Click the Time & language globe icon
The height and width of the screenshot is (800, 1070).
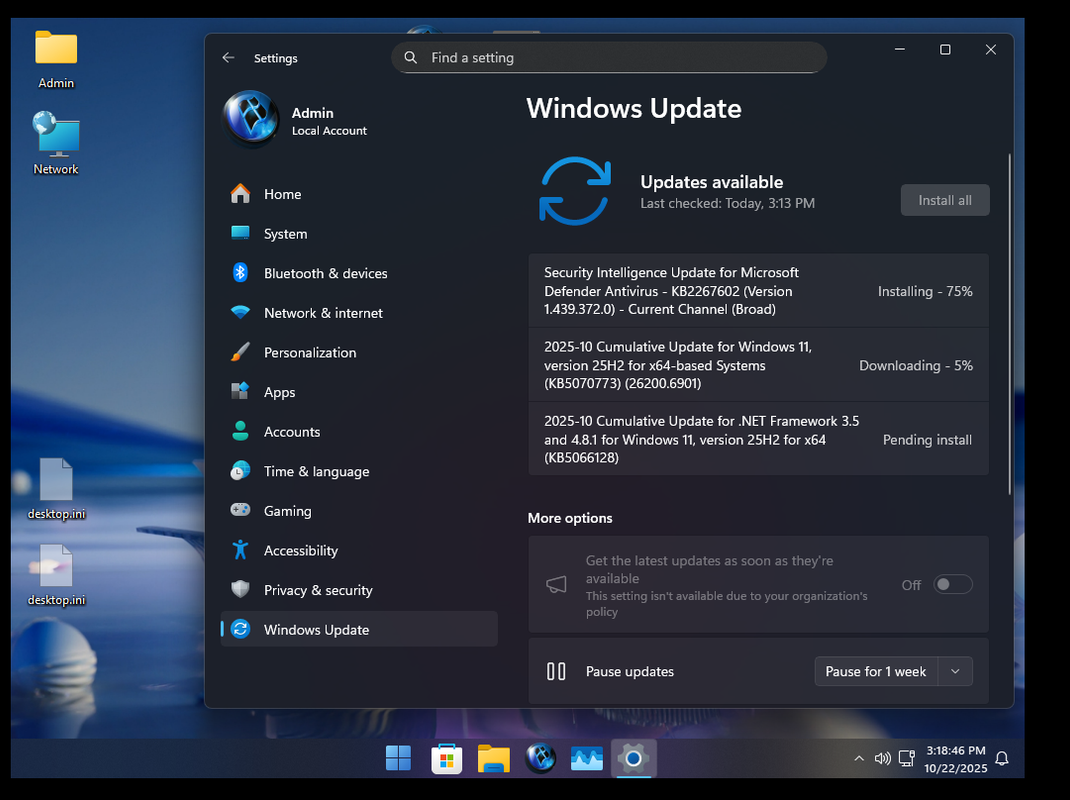point(240,471)
